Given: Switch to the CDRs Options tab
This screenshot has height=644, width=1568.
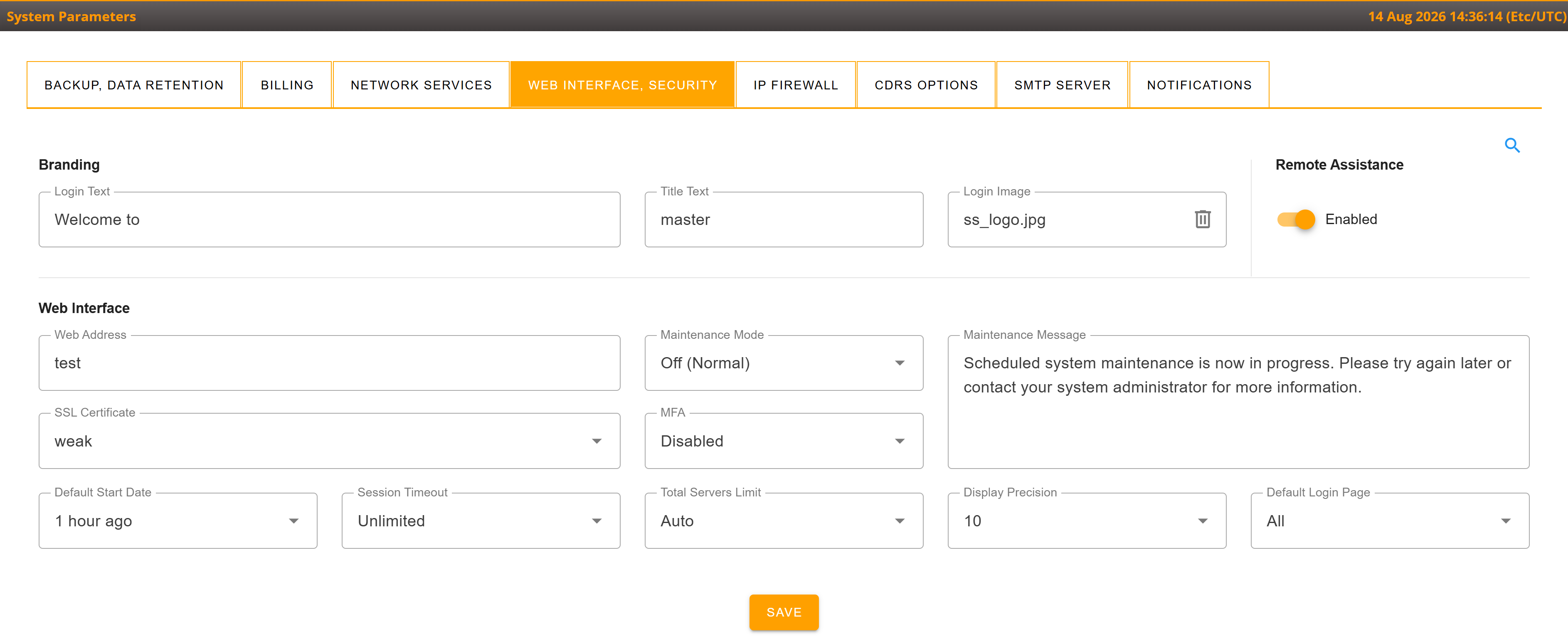Looking at the screenshot, I should [926, 85].
